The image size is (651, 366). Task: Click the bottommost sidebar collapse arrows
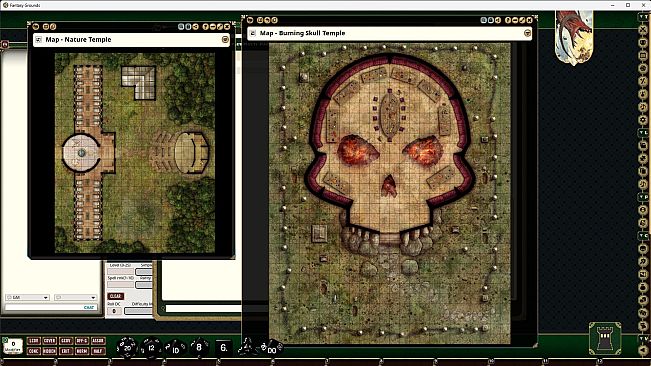(643, 339)
